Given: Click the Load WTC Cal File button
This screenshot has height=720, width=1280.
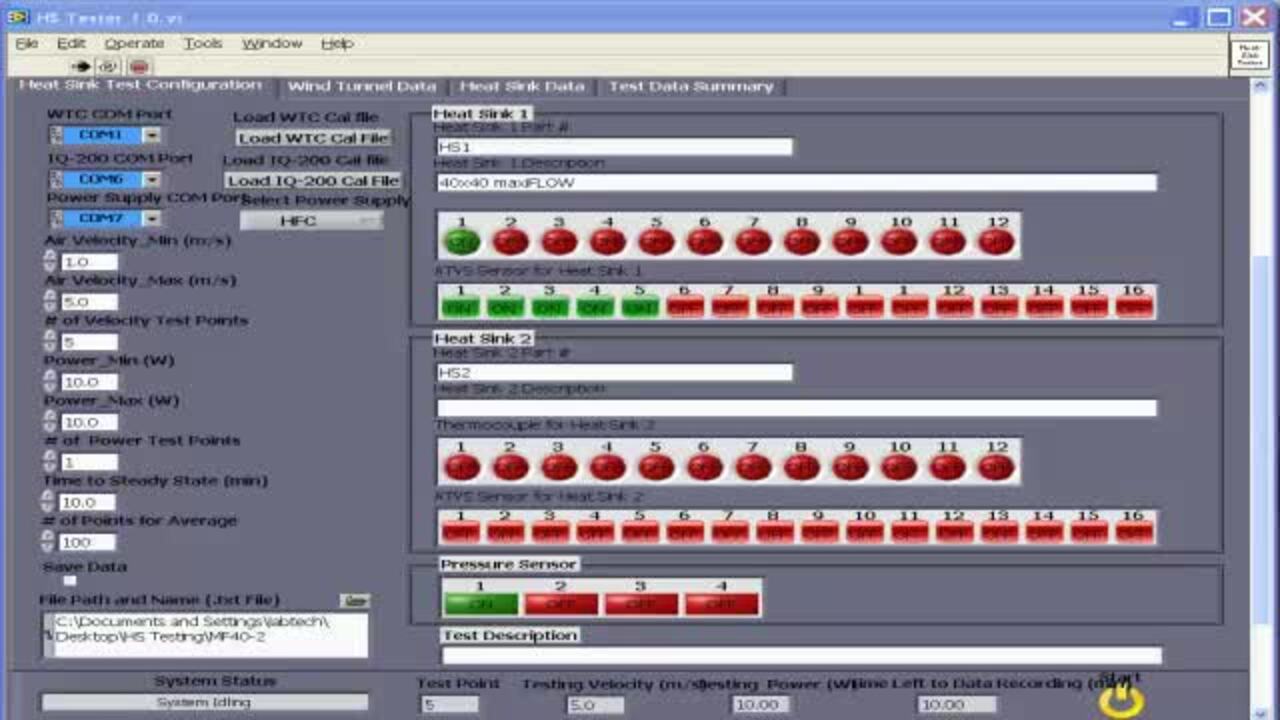Looking at the screenshot, I should pos(314,137).
